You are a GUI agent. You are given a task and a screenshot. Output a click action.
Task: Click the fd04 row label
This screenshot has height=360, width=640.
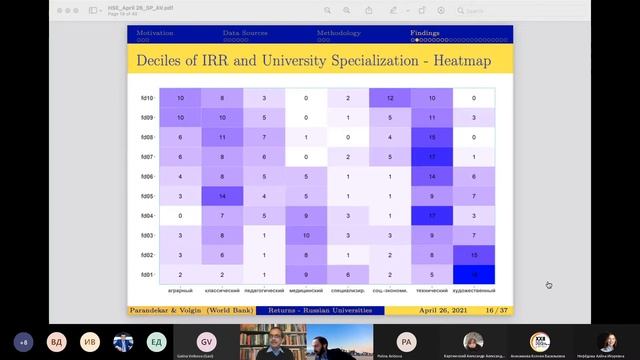(x=147, y=216)
